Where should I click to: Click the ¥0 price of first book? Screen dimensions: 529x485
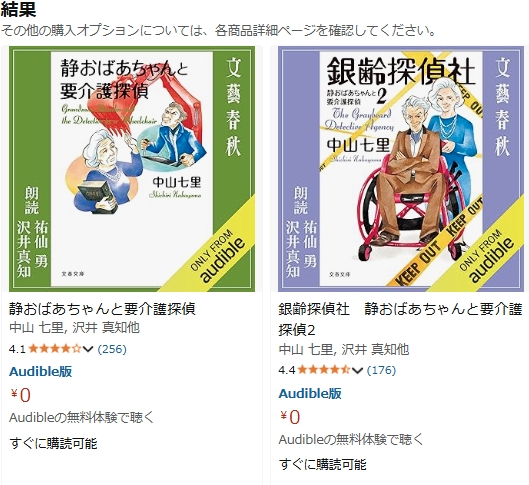21,395
